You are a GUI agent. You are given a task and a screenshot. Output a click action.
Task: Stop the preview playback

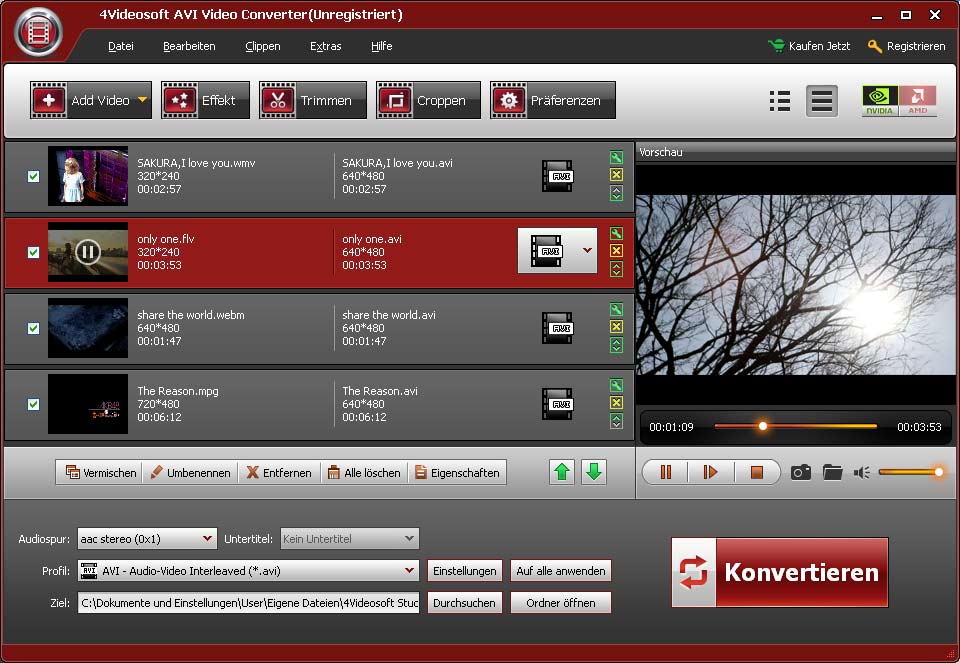[757, 472]
